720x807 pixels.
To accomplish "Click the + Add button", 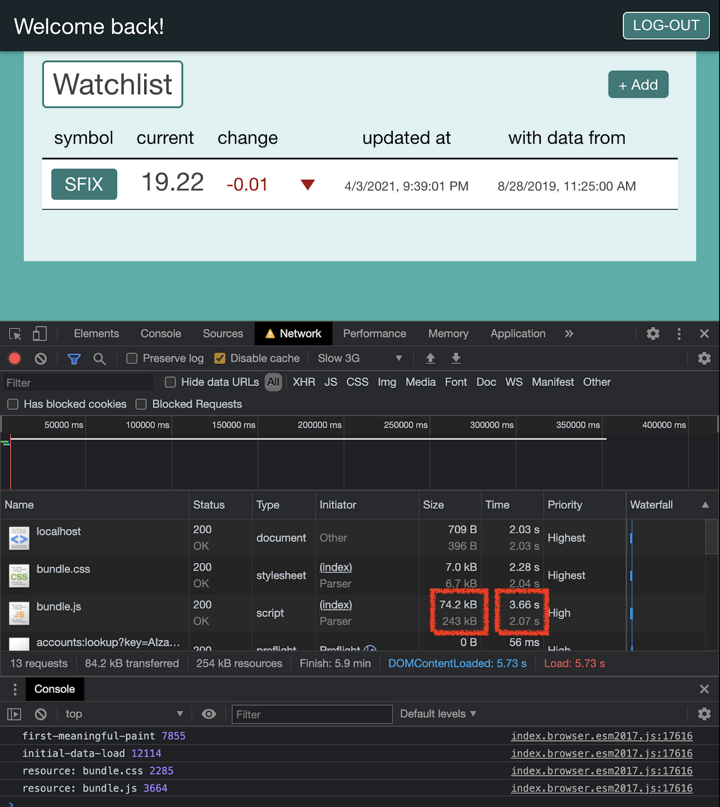I will [x=638, y=85].
